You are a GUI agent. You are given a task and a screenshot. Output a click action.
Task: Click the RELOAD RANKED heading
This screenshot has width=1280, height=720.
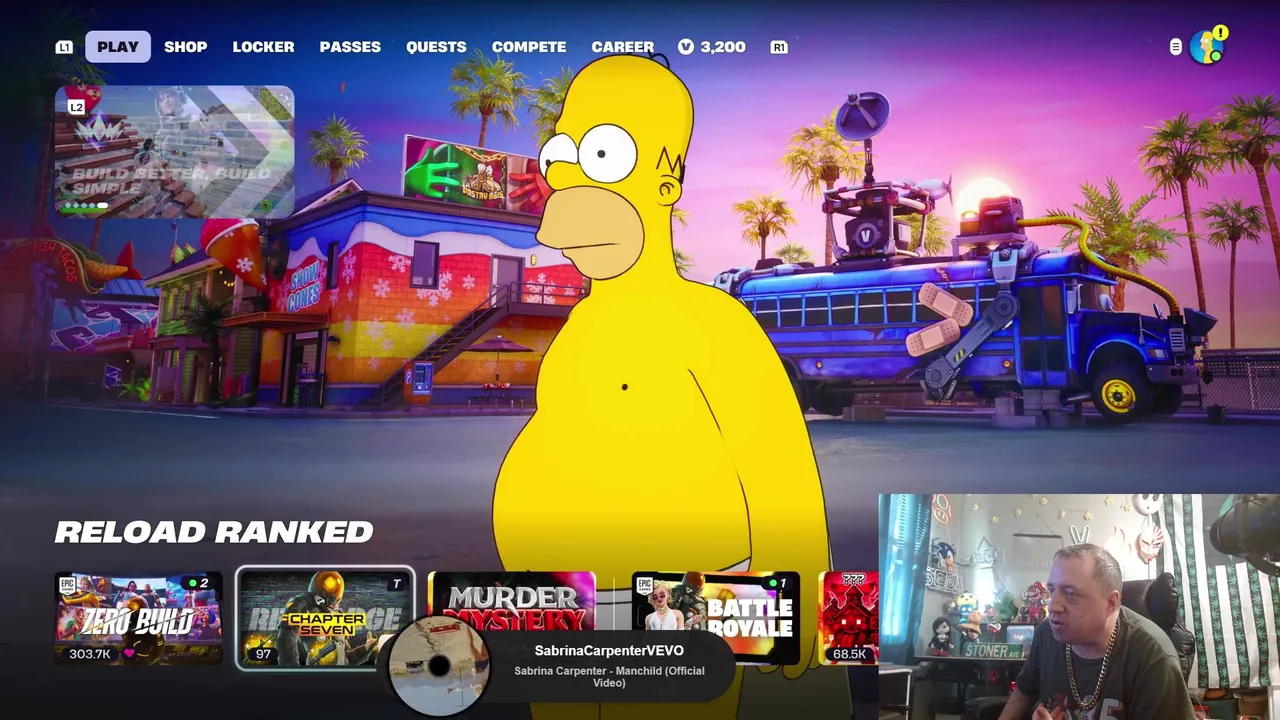click(x=214, y=532)
